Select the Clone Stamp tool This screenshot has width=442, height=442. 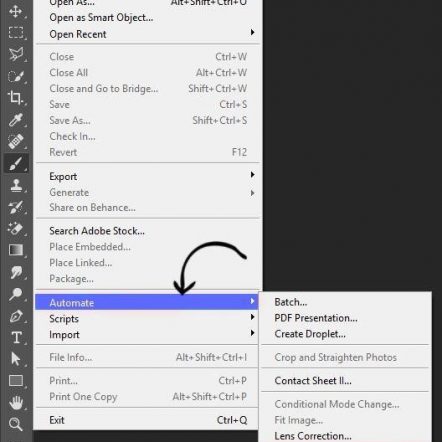coord(16,185)
